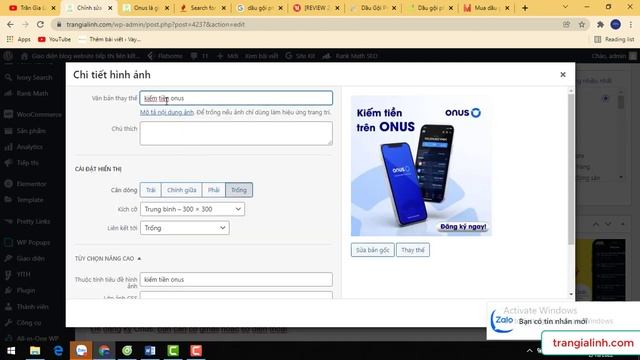The height and width of the screenshot is (360, 640).
Task: Open the Liên kết tới dropdown
Action: 184,228
